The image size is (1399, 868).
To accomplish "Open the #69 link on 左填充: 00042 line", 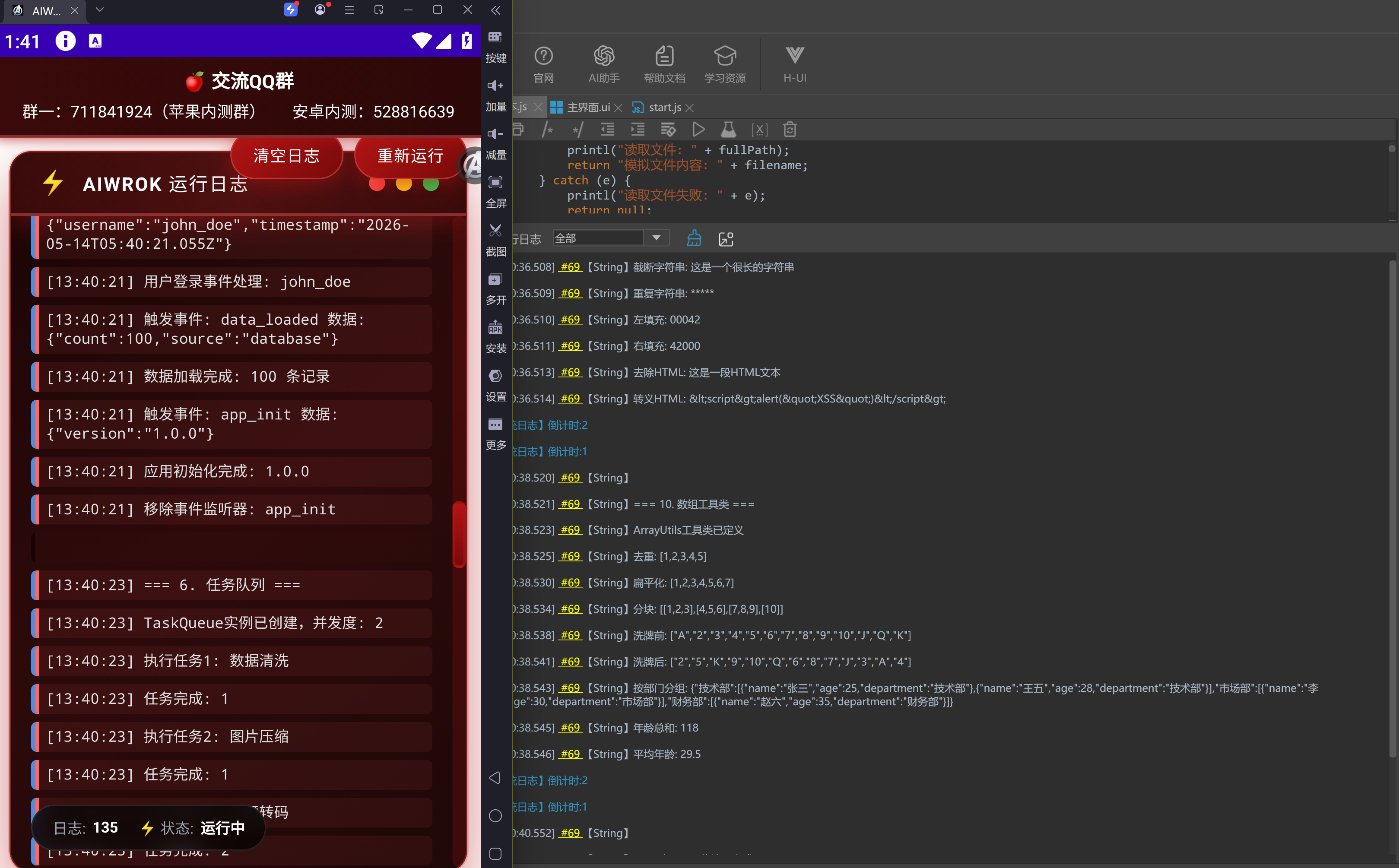I will pyautogui.click(x=571, y=319).
